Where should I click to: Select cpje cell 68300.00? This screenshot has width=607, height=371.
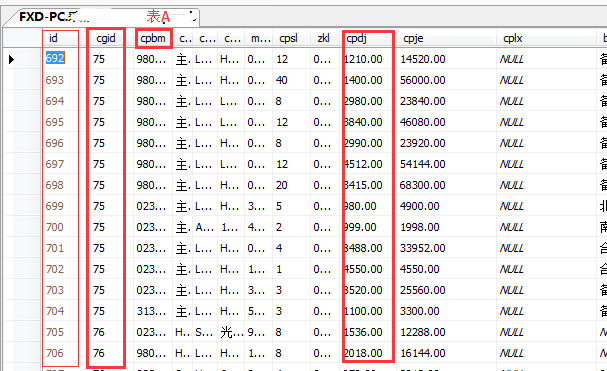(422, 185)
